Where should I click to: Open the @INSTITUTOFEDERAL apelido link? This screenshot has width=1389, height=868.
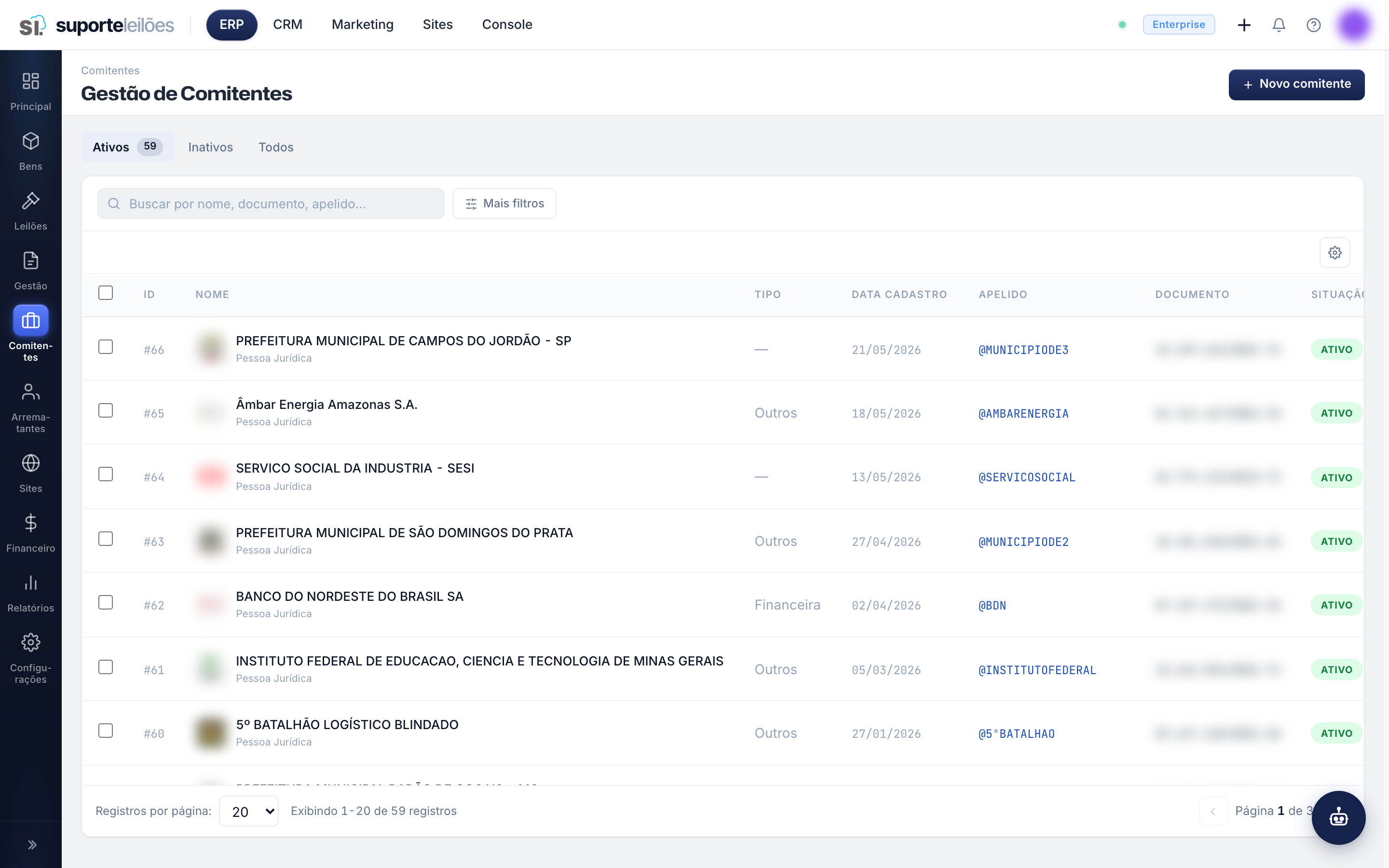[1036, 670]
